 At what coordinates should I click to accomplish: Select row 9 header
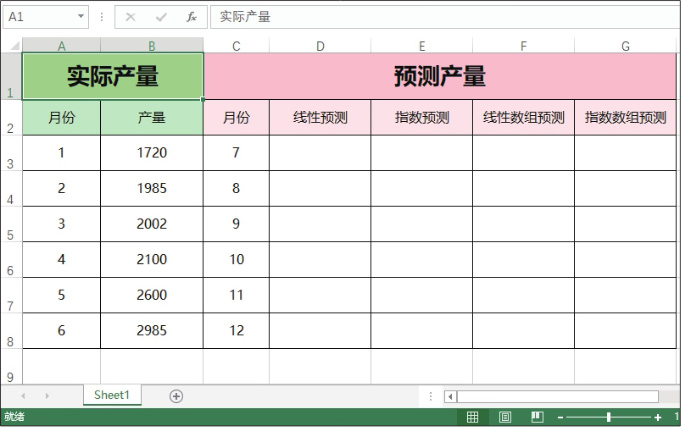pyautogui.click(x=11, y=367)
